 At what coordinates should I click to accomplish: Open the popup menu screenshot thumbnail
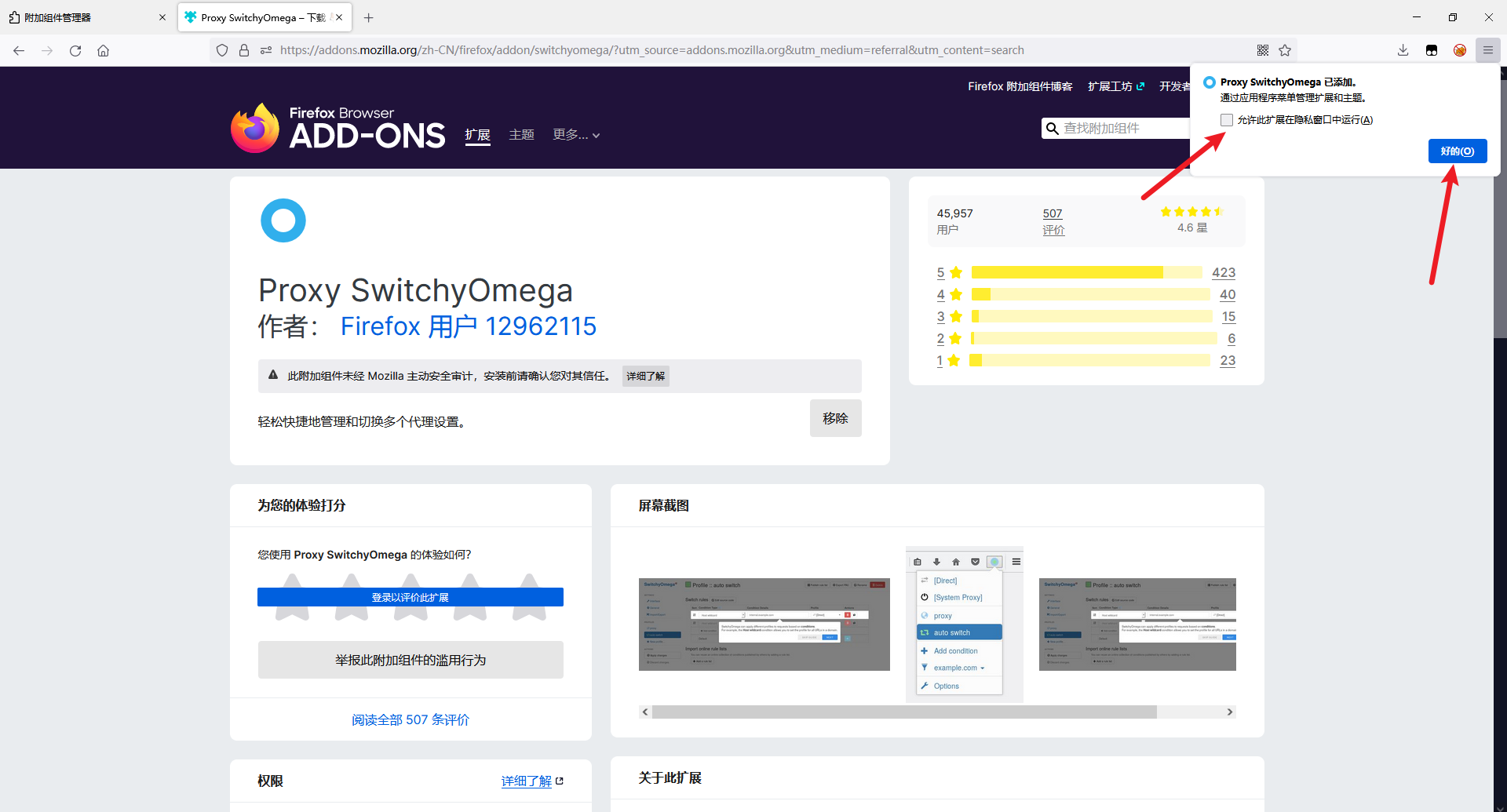[x=965, y=624]
